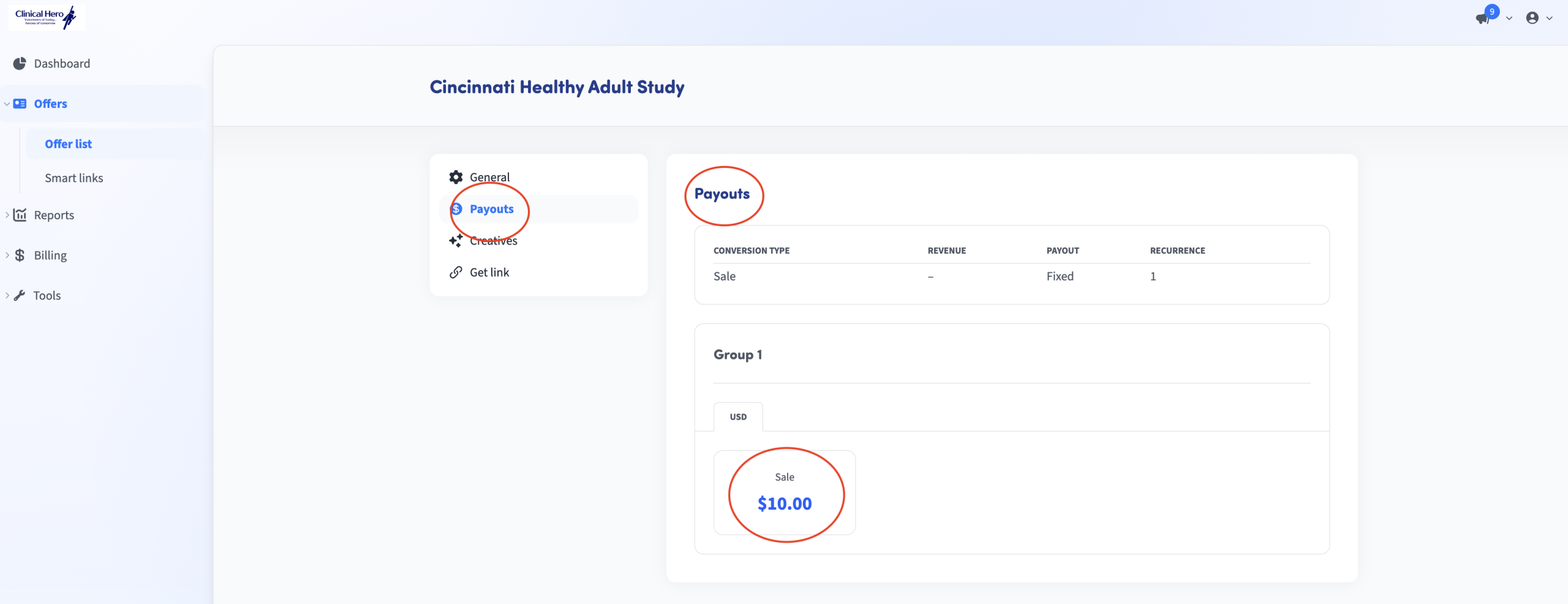Click the Fixed payout cell

(1060, 276)
